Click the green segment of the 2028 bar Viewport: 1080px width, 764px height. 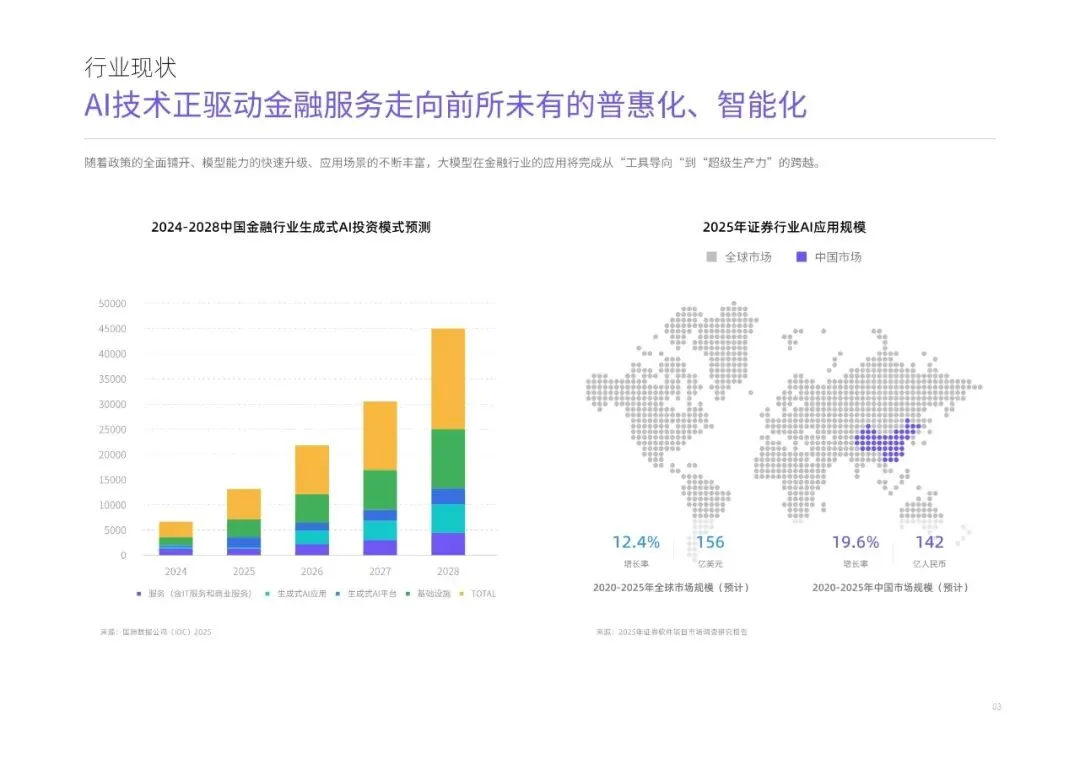coord(448,459)
